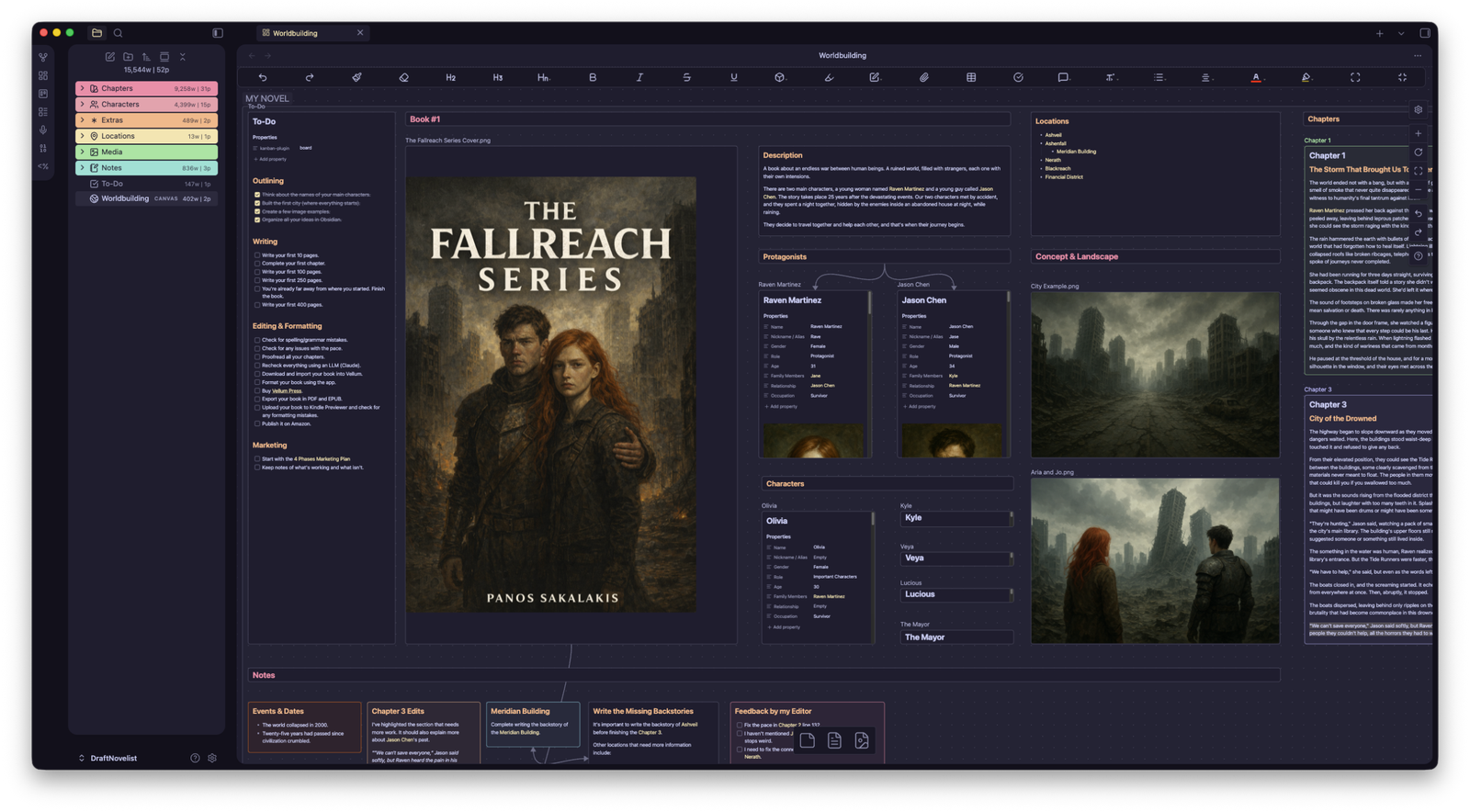
Task: Uncheck 'Think about the names of your main characters'
Action: coord(257,195)
